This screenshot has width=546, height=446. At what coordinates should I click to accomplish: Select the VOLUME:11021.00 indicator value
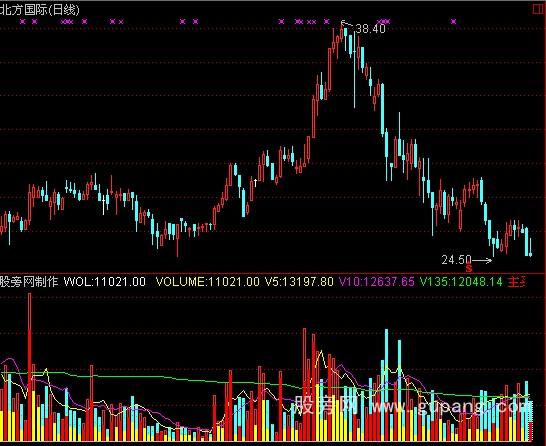(208, 281)
